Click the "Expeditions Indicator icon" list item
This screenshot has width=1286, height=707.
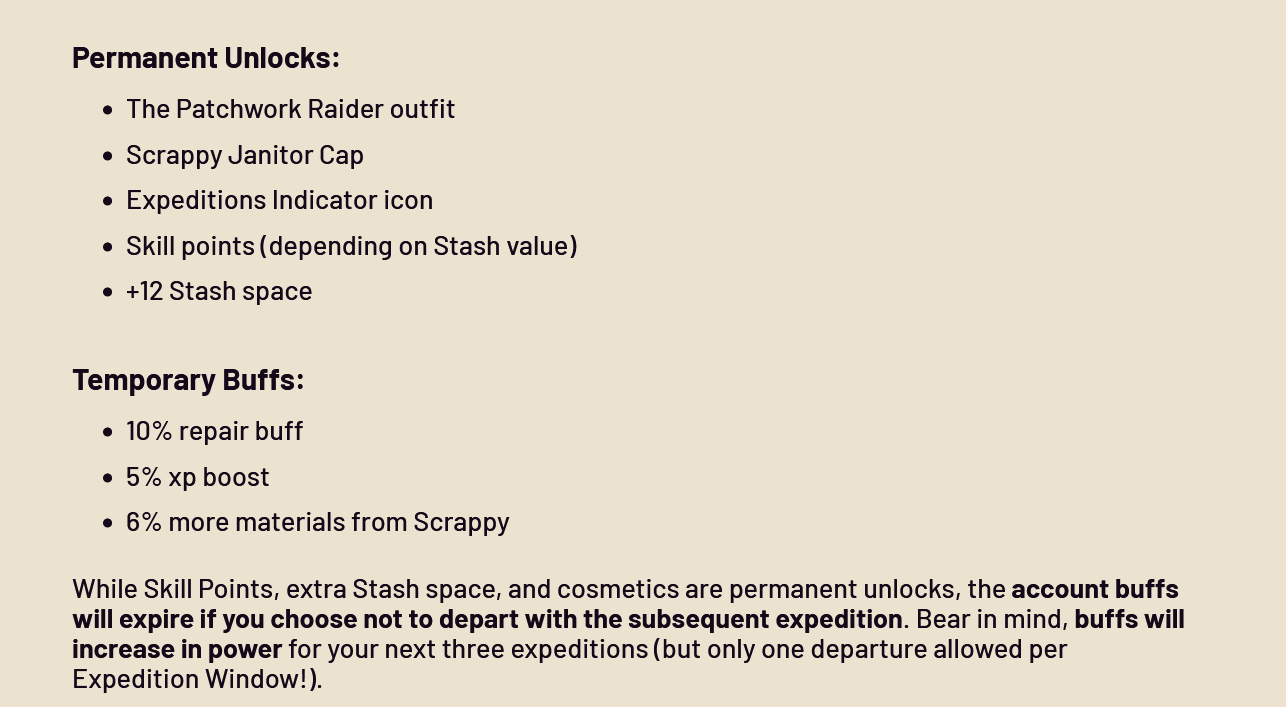click(279, 200)
